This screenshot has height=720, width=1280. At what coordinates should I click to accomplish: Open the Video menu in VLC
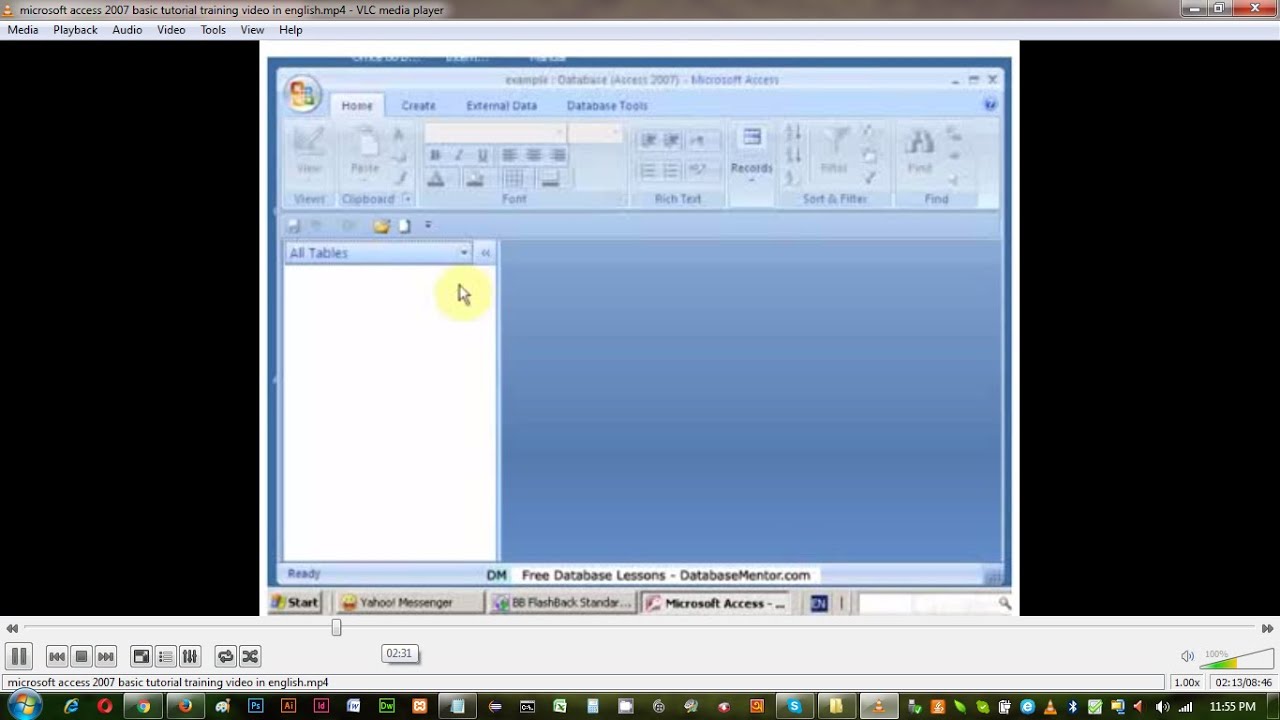coord(171,30)
